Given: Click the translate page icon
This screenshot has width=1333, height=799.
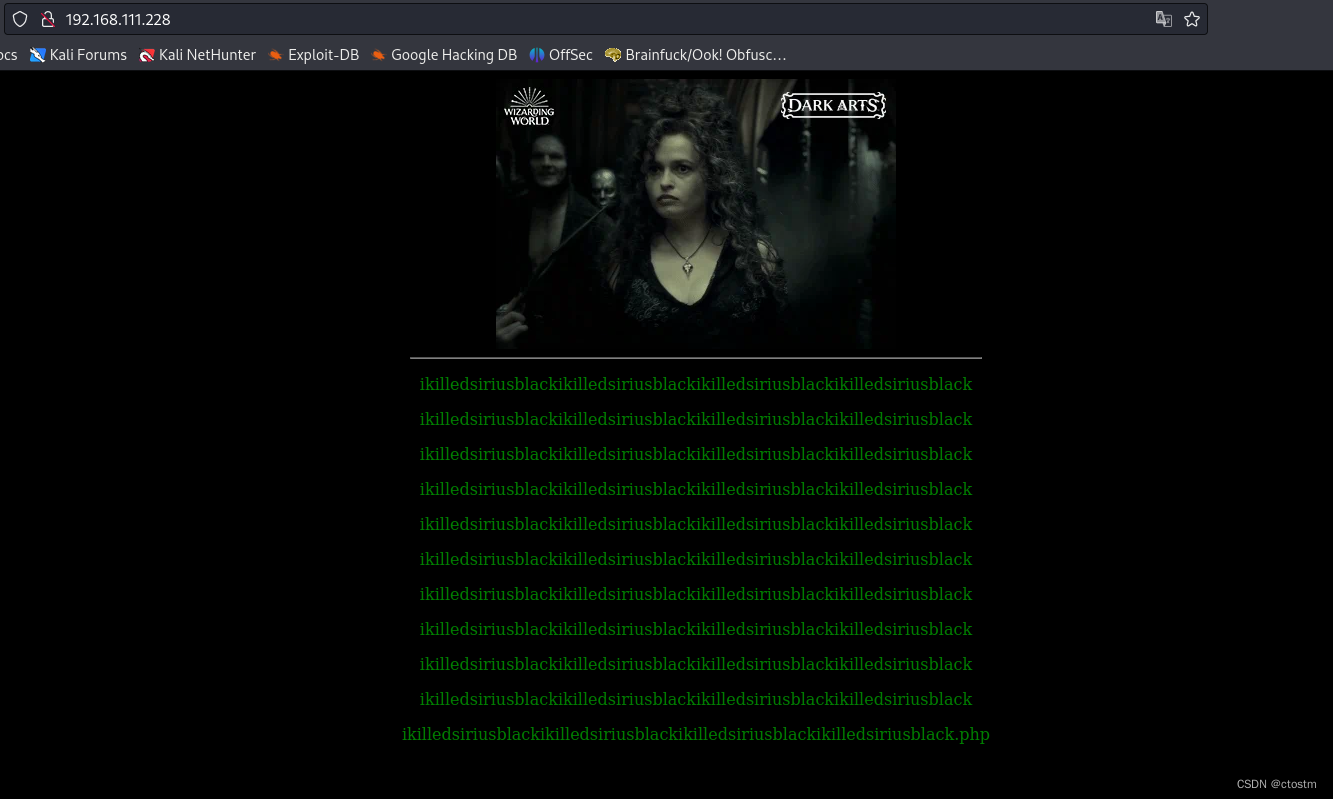Looking at the screenshot, I should pyautogui.click(x=1164, y=19).
